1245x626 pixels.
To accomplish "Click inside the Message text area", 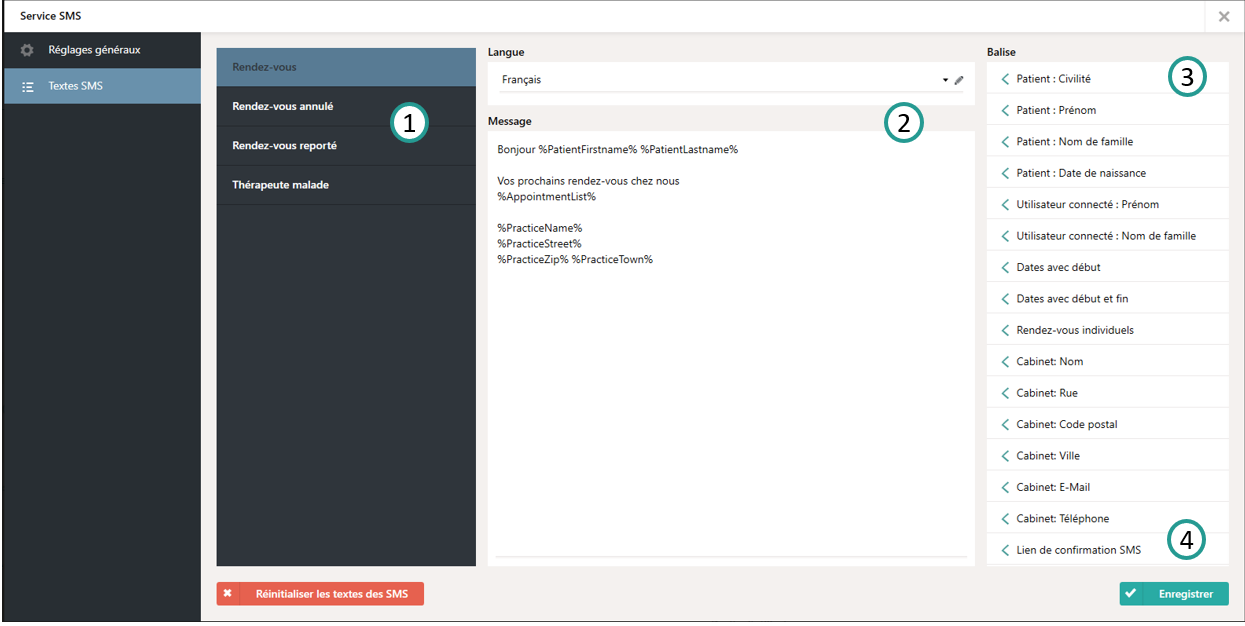I will (x=730, y=400).
